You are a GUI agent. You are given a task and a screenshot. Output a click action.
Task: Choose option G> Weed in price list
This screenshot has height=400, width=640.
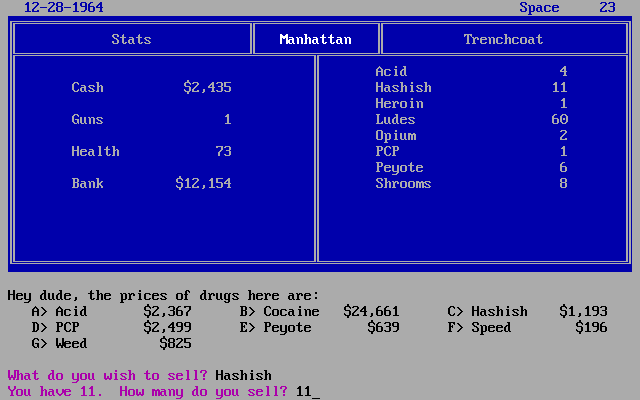(59, 343)
